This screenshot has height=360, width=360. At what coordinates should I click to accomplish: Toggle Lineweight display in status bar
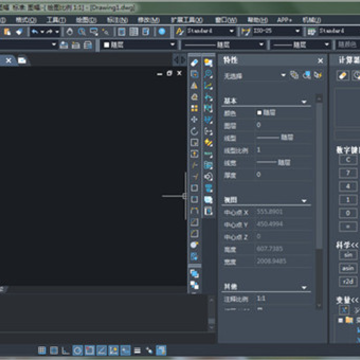point(137,350)
